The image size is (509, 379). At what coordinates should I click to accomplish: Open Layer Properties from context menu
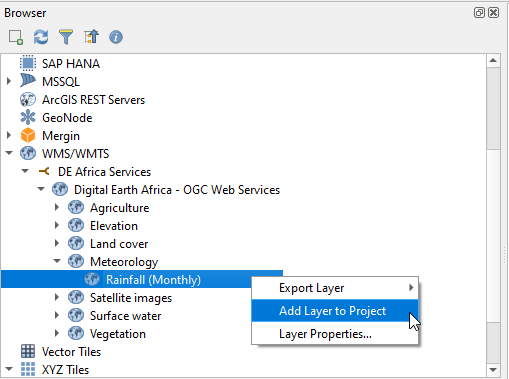(x=335, y=333)
